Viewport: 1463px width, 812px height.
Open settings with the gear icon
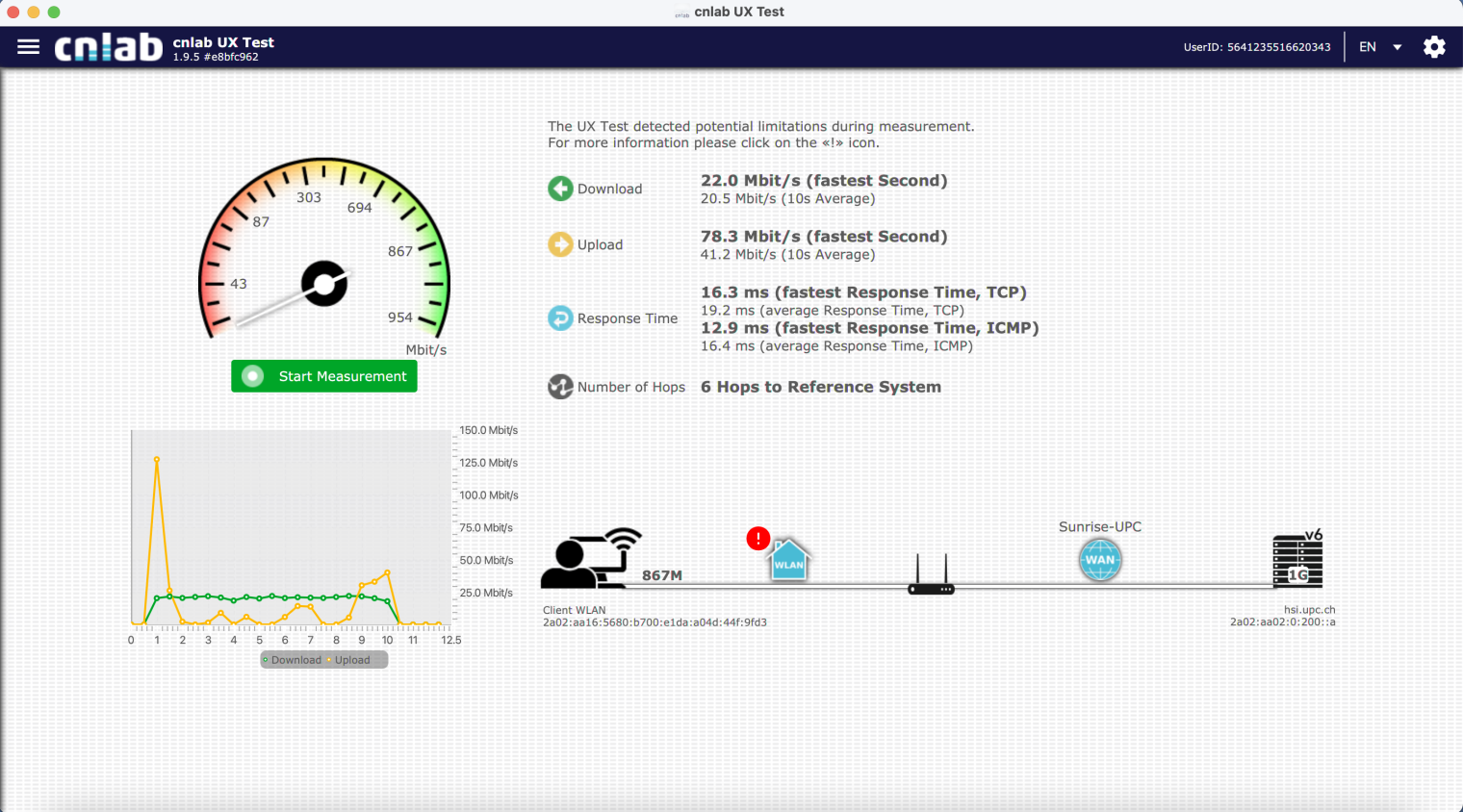(x=1434, y=47)
